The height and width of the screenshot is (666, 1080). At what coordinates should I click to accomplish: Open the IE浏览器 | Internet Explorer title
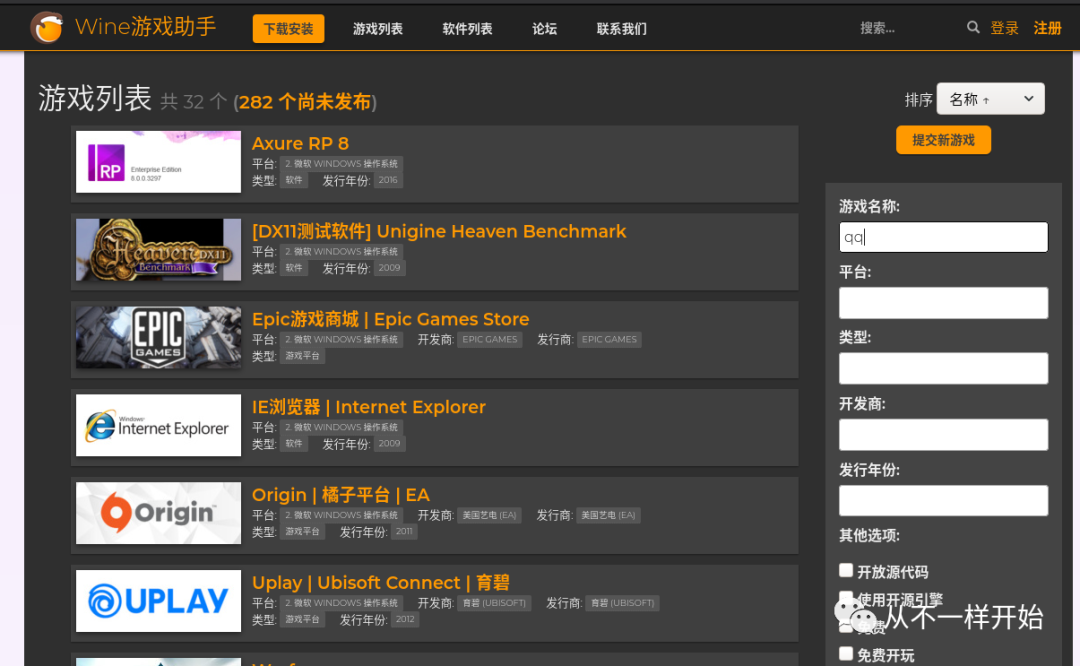(x=369, y=407)
